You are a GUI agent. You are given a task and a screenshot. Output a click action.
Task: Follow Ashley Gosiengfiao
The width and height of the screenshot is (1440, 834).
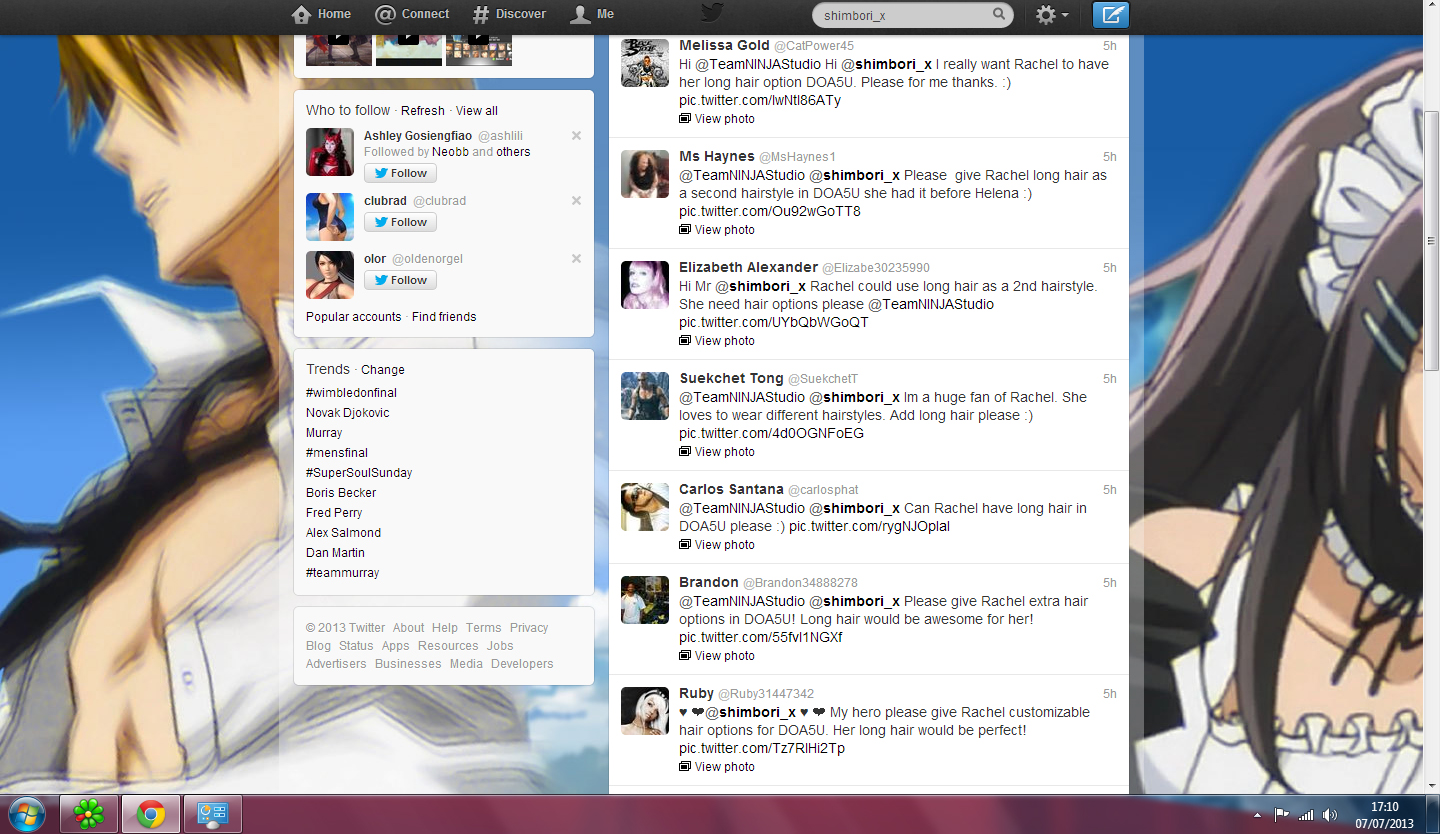coord(400,173)
